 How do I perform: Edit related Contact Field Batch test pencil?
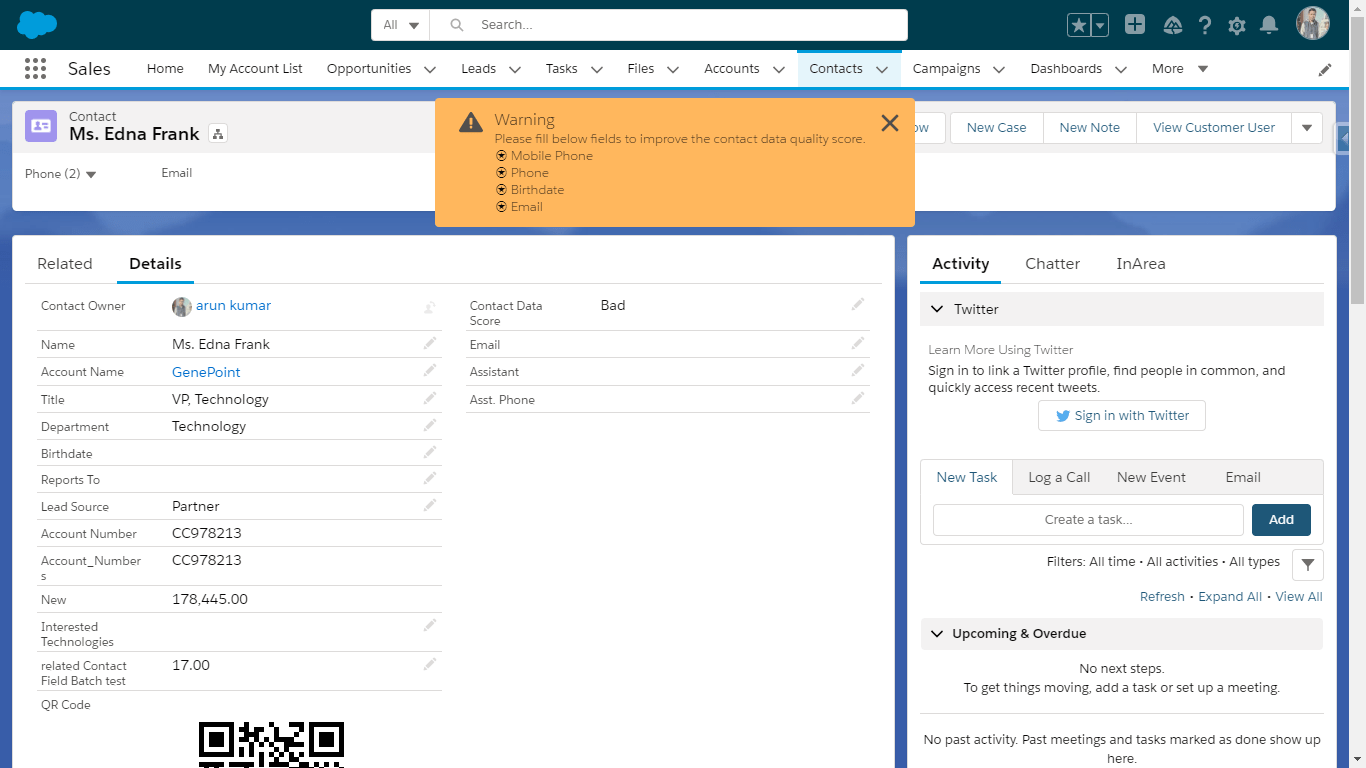coord(430,664)
